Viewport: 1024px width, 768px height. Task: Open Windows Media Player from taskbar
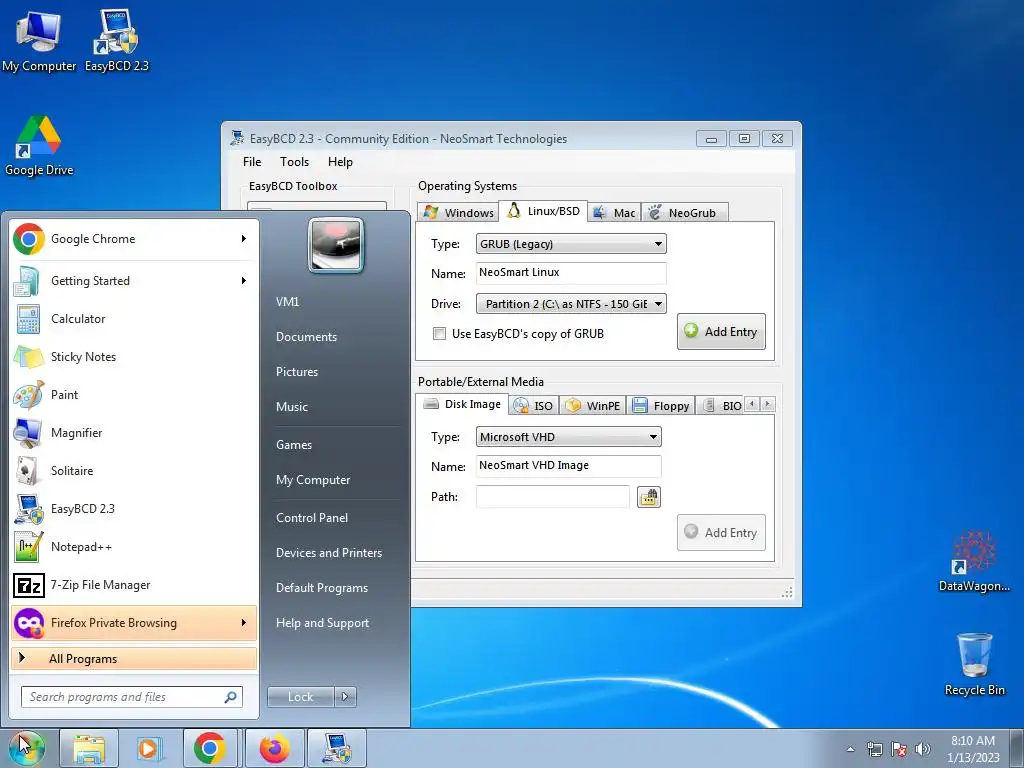tap(149, 748)
